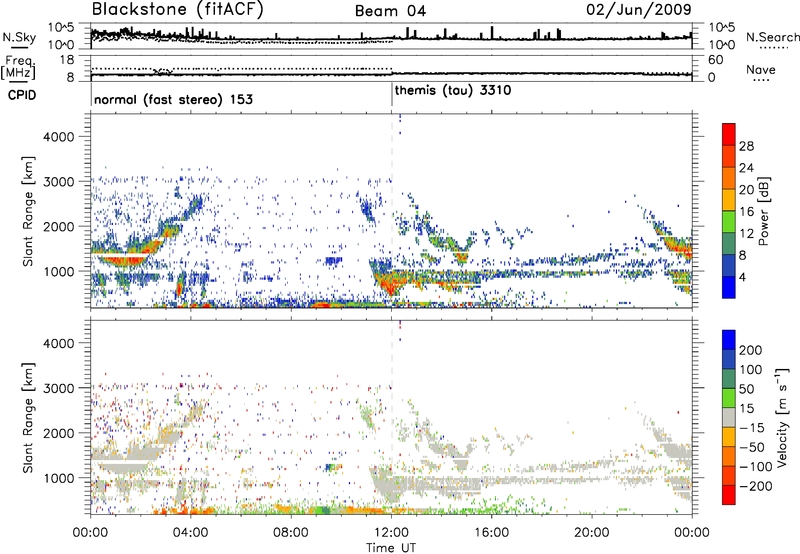Click 'themis (tau) 3310' text

(x=453, y=91)
